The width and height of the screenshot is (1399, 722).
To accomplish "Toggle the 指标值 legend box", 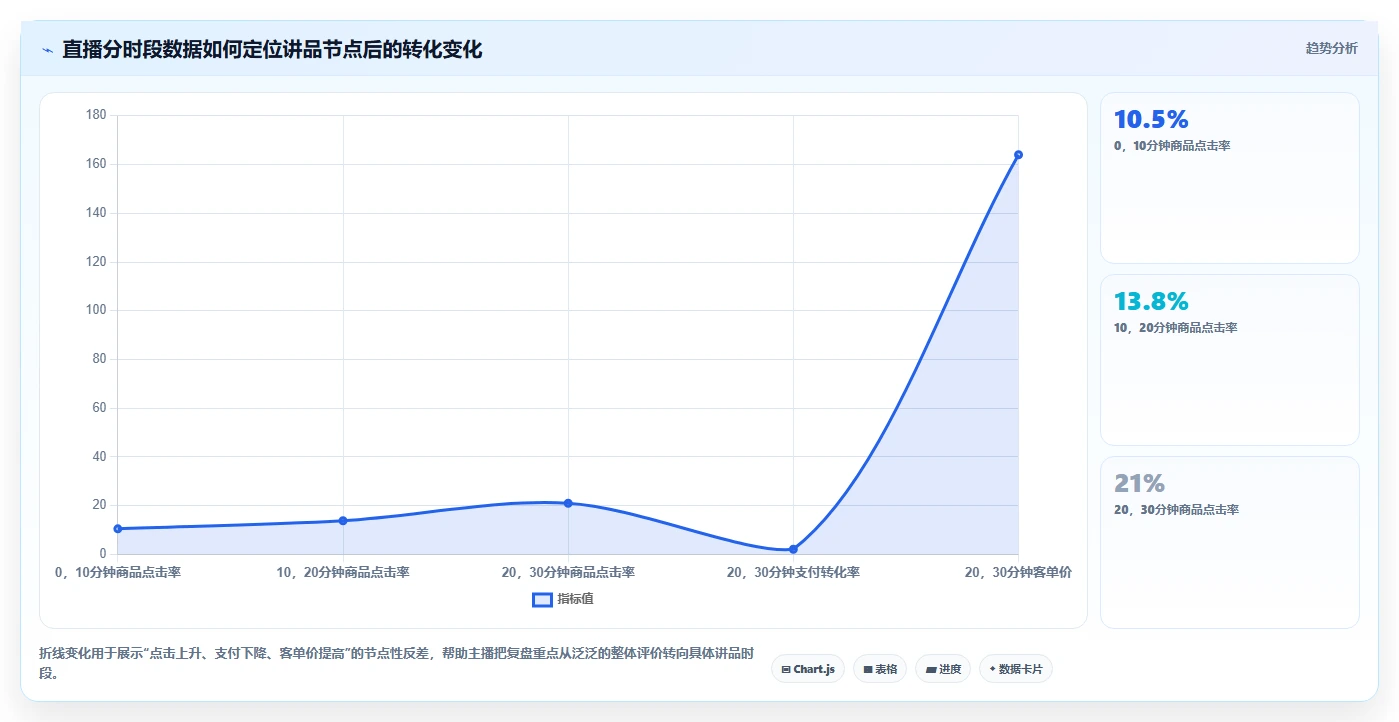I will (542, 599).
